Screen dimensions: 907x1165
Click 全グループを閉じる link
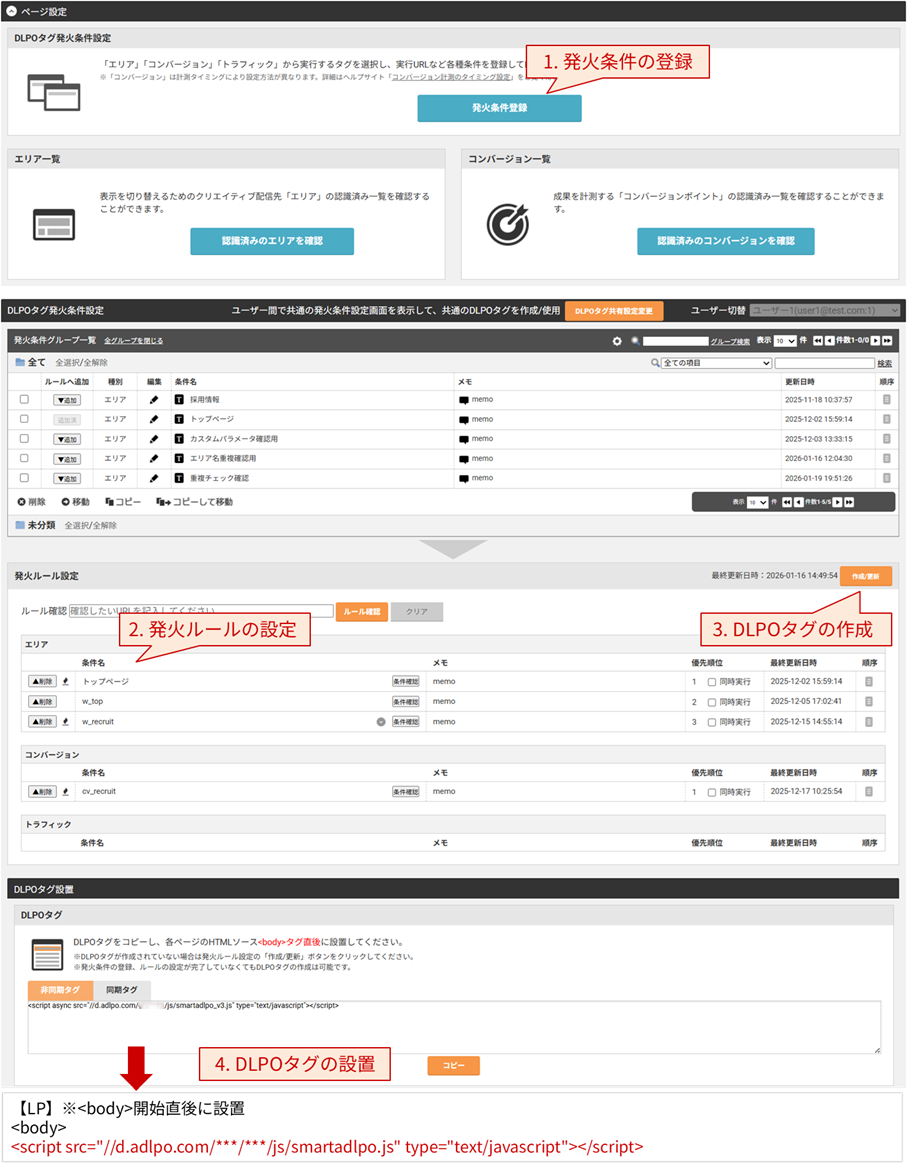[x=133, y=340]
